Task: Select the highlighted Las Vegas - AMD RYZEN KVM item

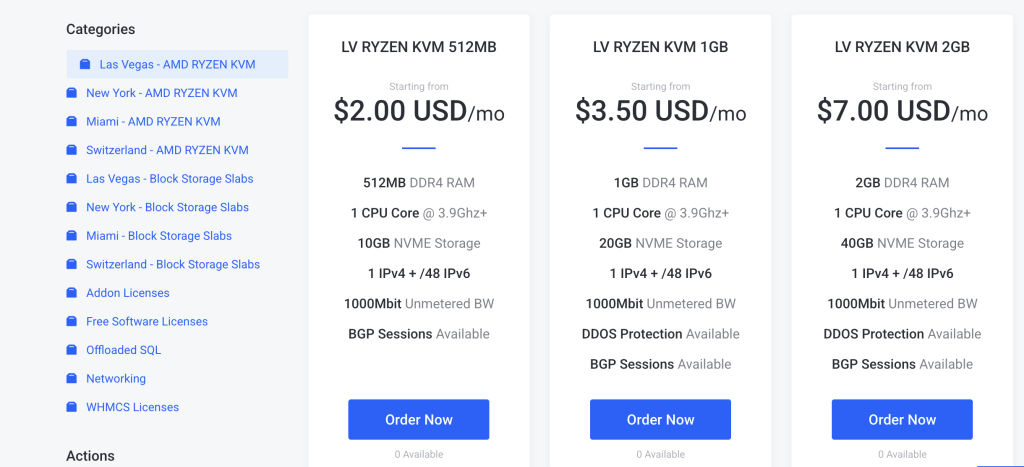Action: (177, 64)
